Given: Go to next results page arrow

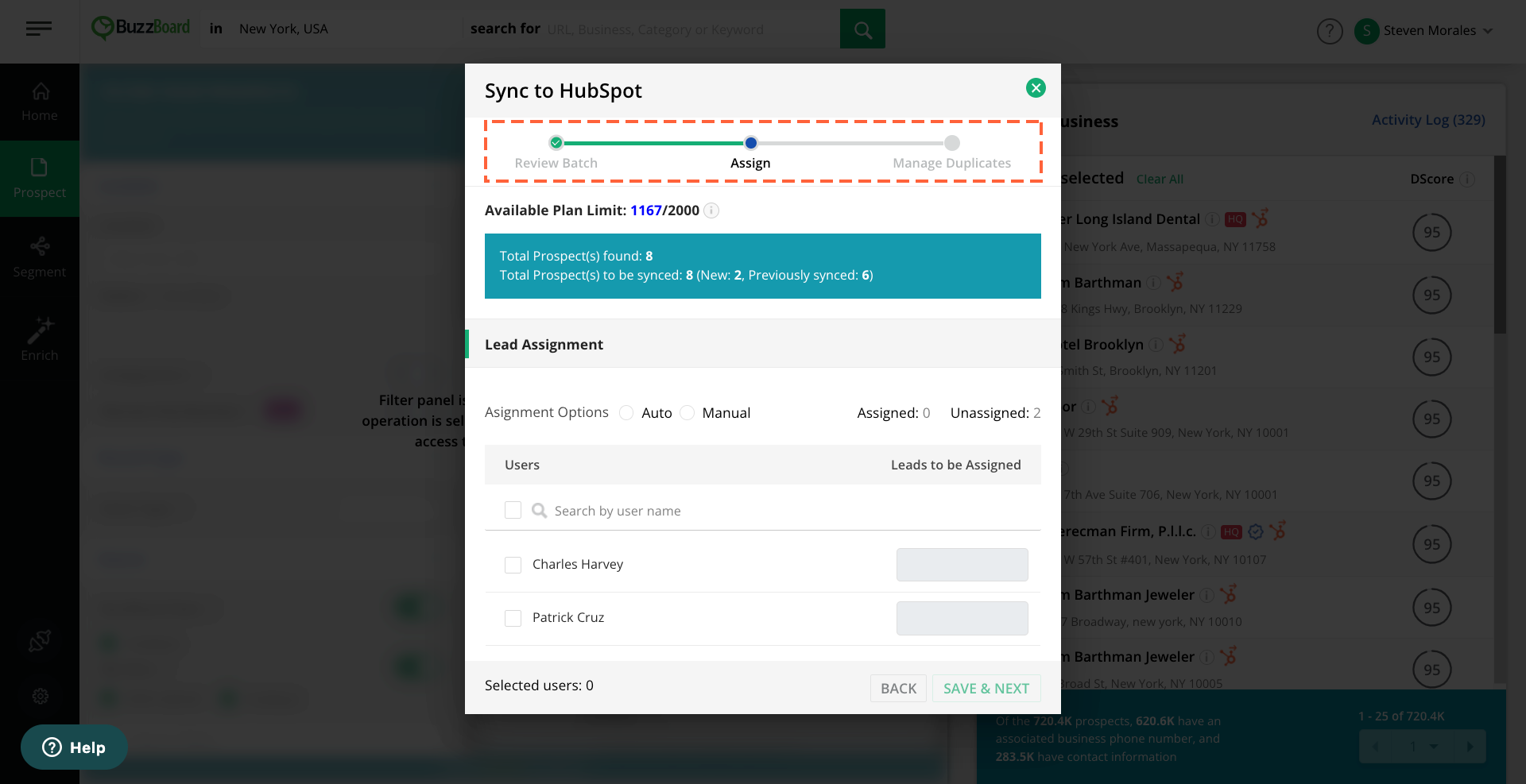Looking at the screenshot, I should 1470,747.
